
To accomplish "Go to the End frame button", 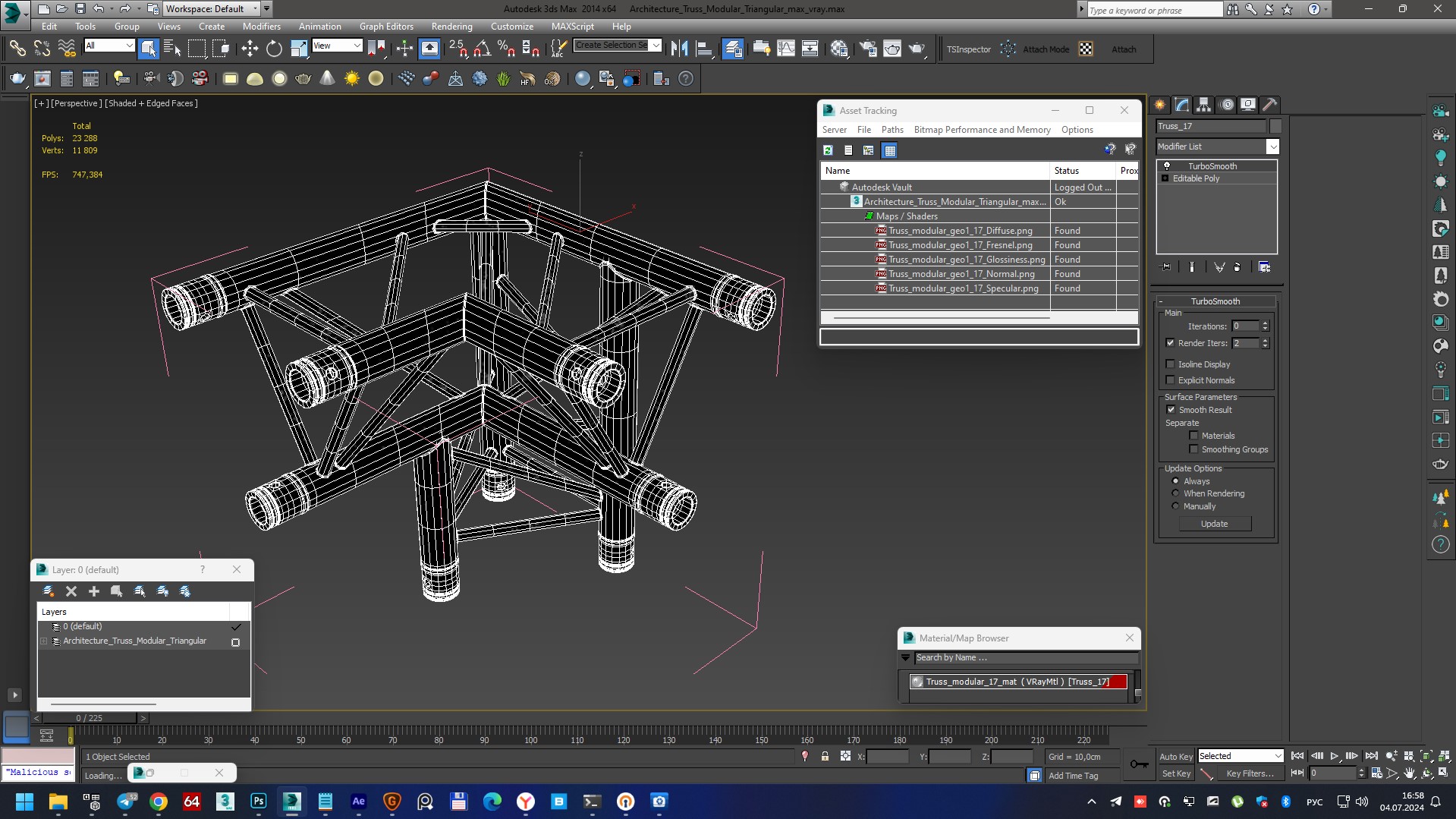I will pos(1371,756).
